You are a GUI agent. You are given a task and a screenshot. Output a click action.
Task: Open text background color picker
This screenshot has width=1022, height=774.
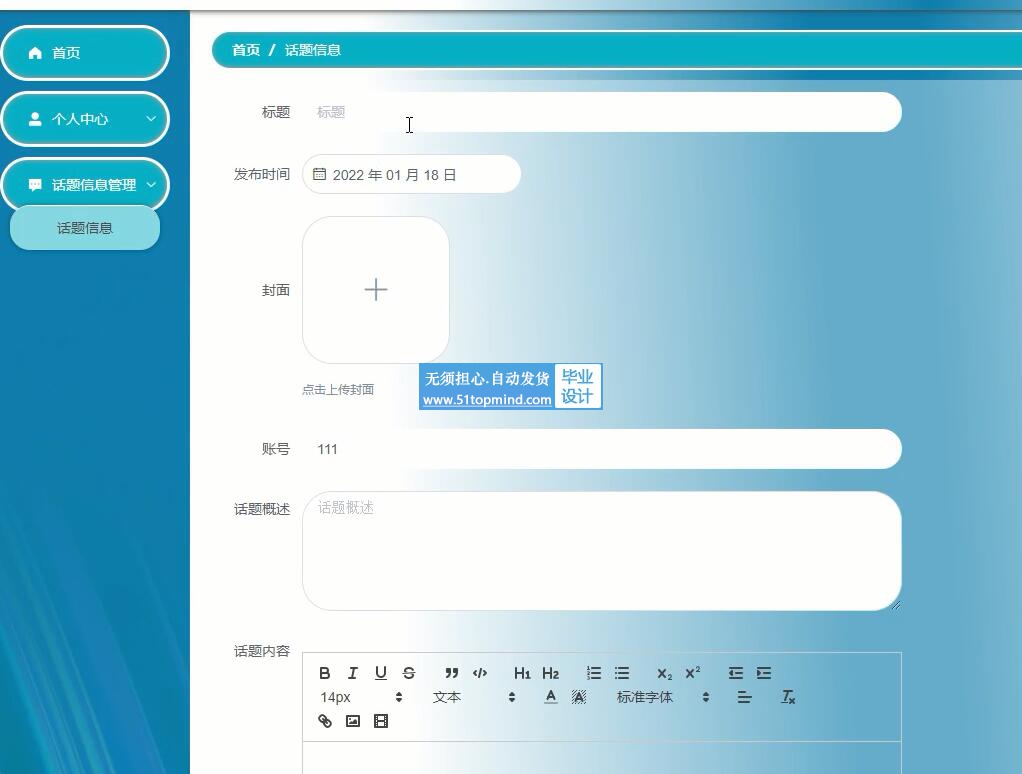[x=579, y=697]
